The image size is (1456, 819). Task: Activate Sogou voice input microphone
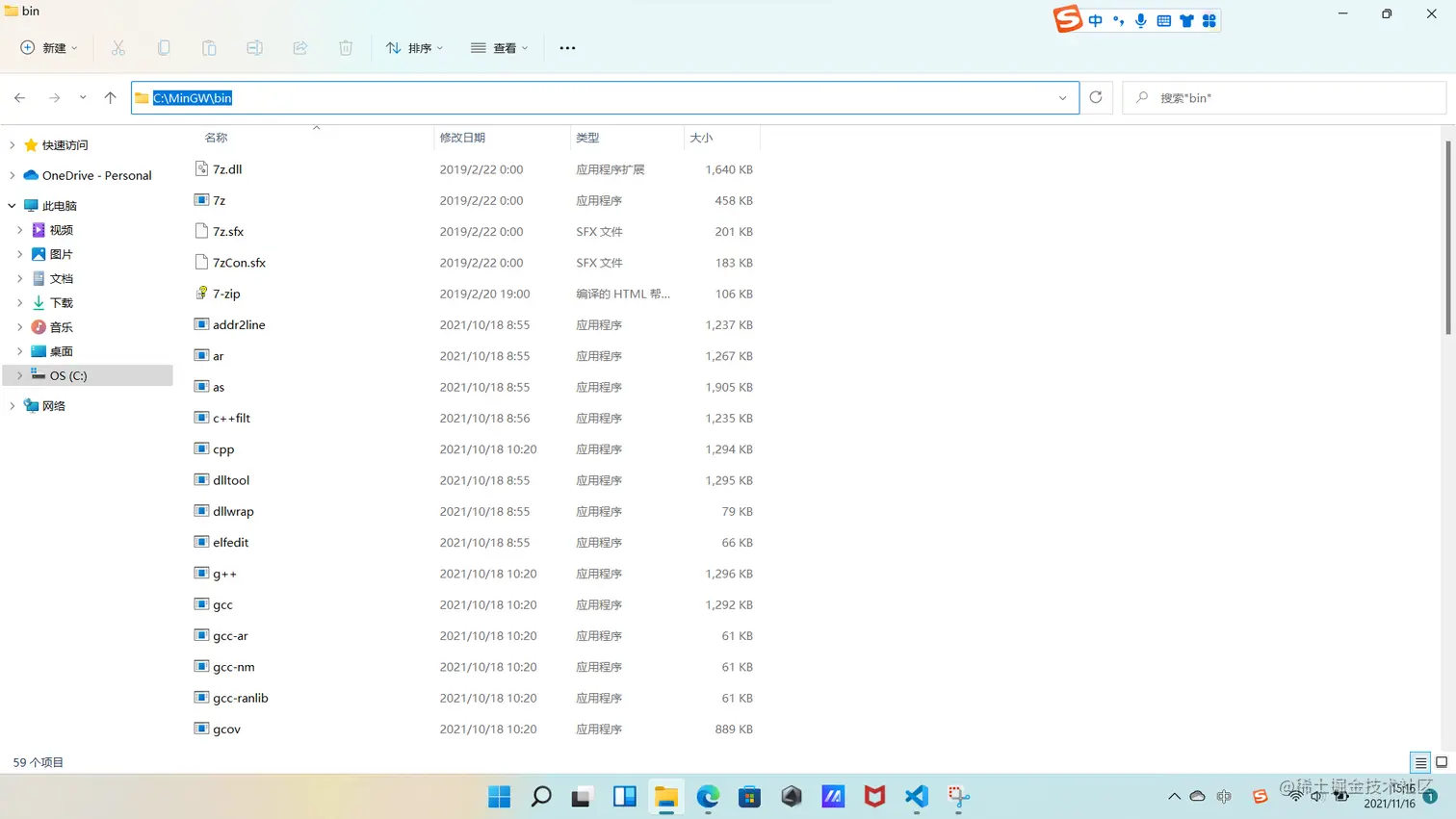coord(1140,19)
